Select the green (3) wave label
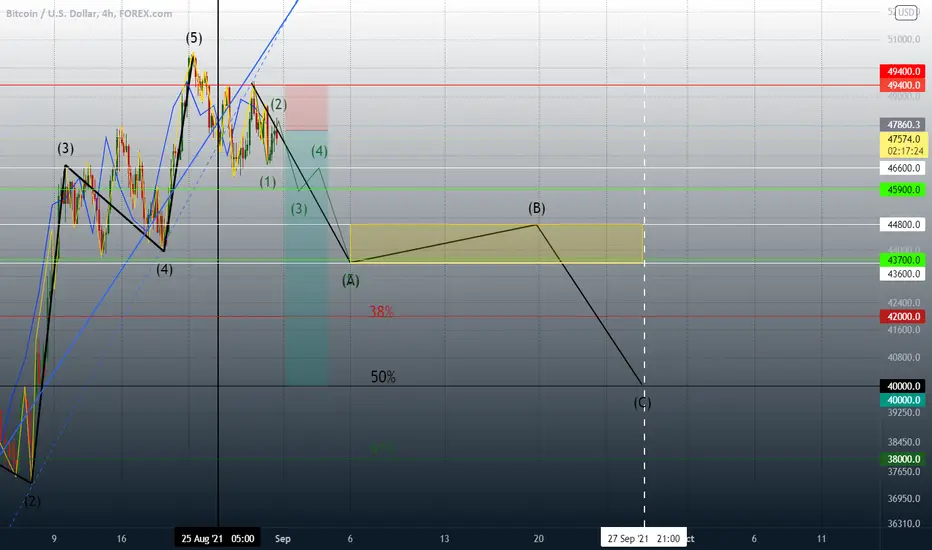The width and height of the screenshot is (932, 550). (299, 209)
